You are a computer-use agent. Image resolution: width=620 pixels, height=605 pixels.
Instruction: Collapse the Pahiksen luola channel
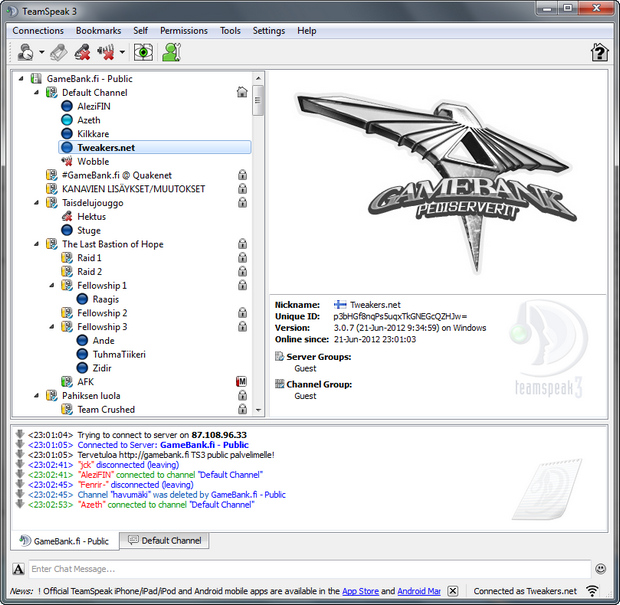click(36, 395)
